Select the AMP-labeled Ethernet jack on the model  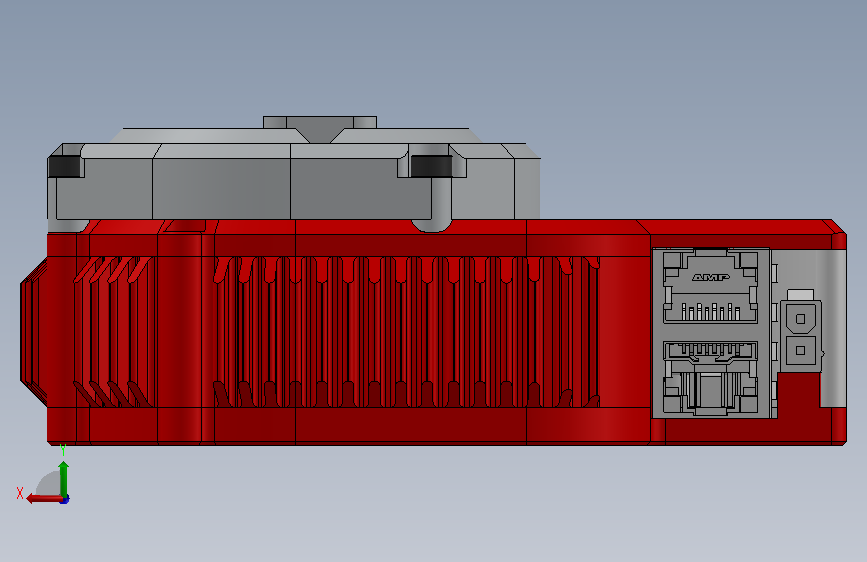[711, 288]
